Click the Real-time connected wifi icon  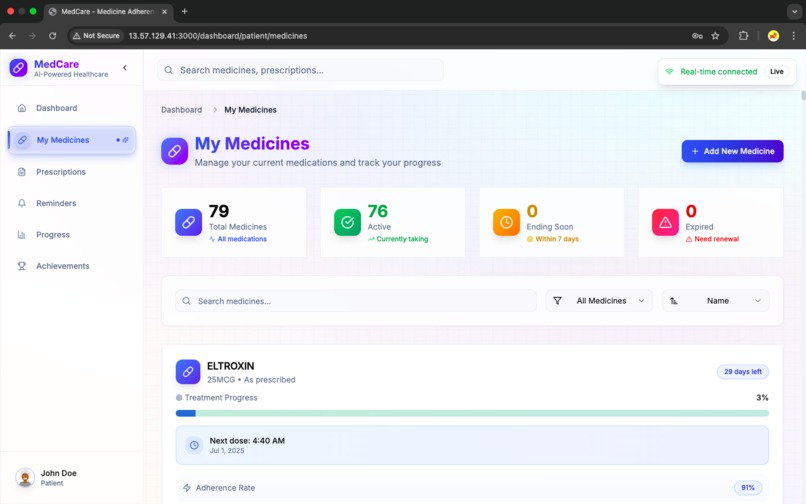click(x=669, y=71)
